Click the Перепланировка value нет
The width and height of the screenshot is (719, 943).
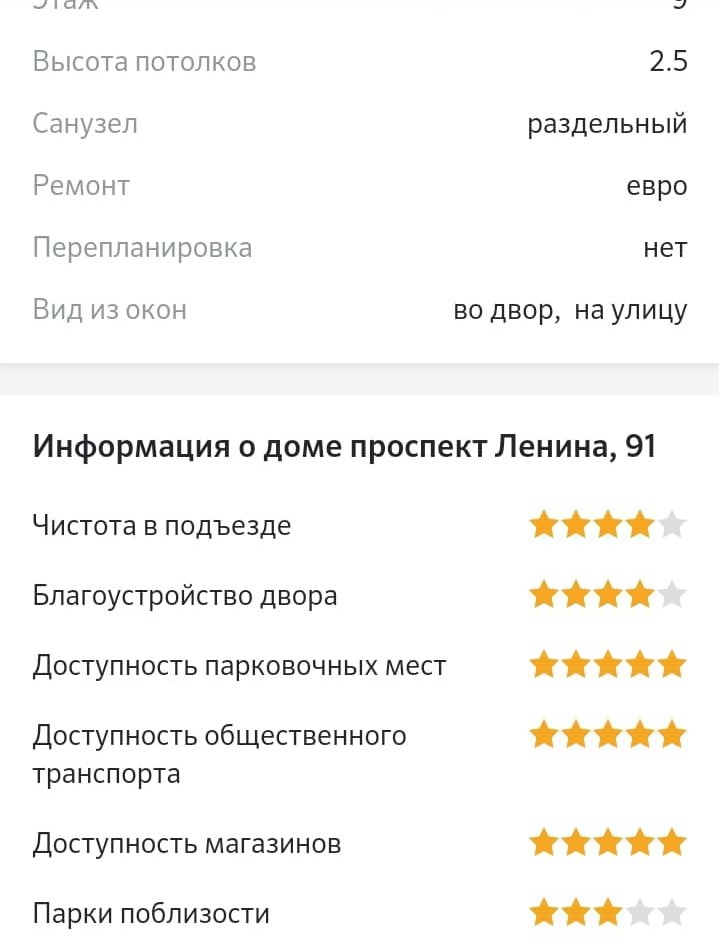(x=665, y=248)
